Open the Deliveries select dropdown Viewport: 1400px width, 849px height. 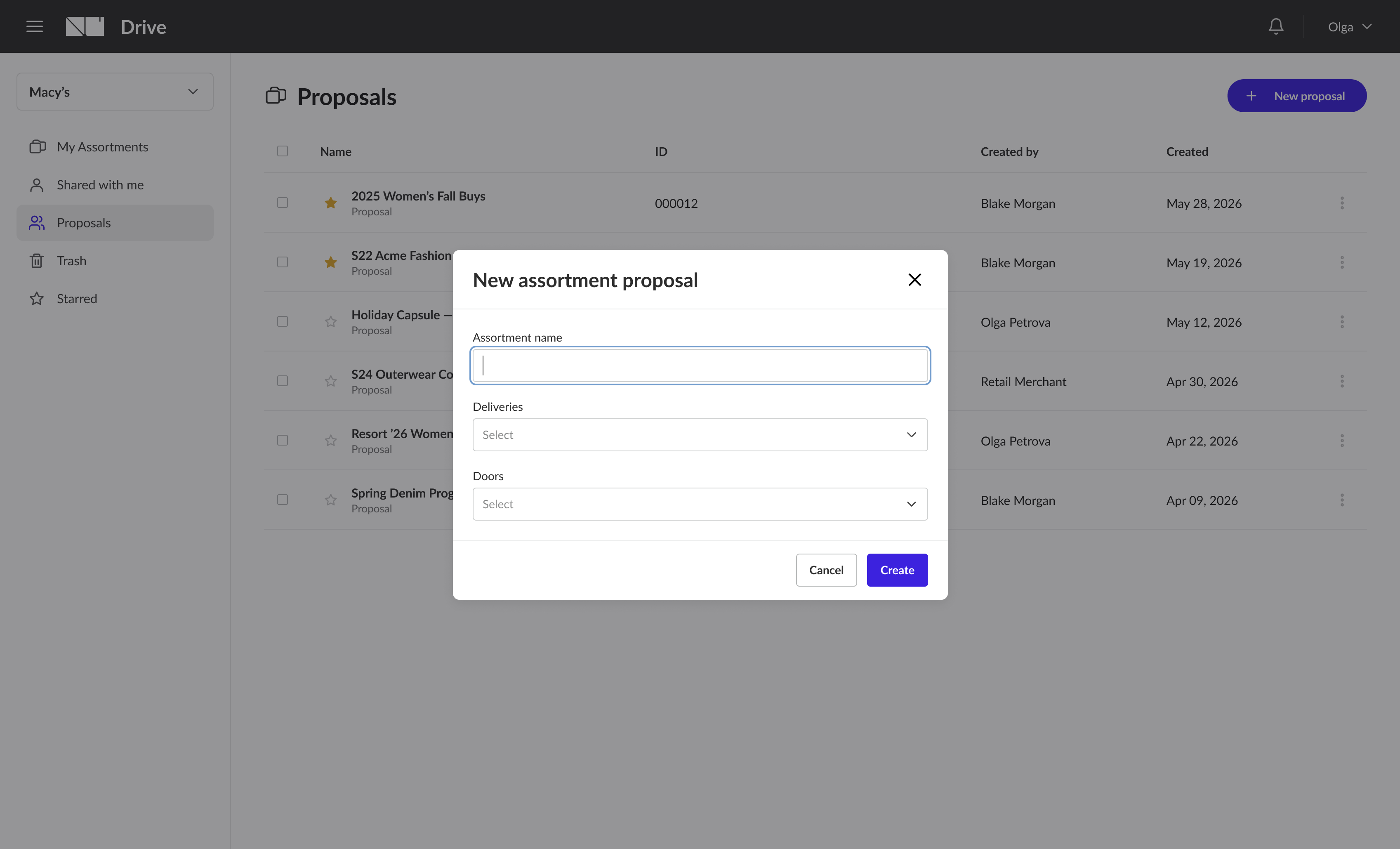700,435
